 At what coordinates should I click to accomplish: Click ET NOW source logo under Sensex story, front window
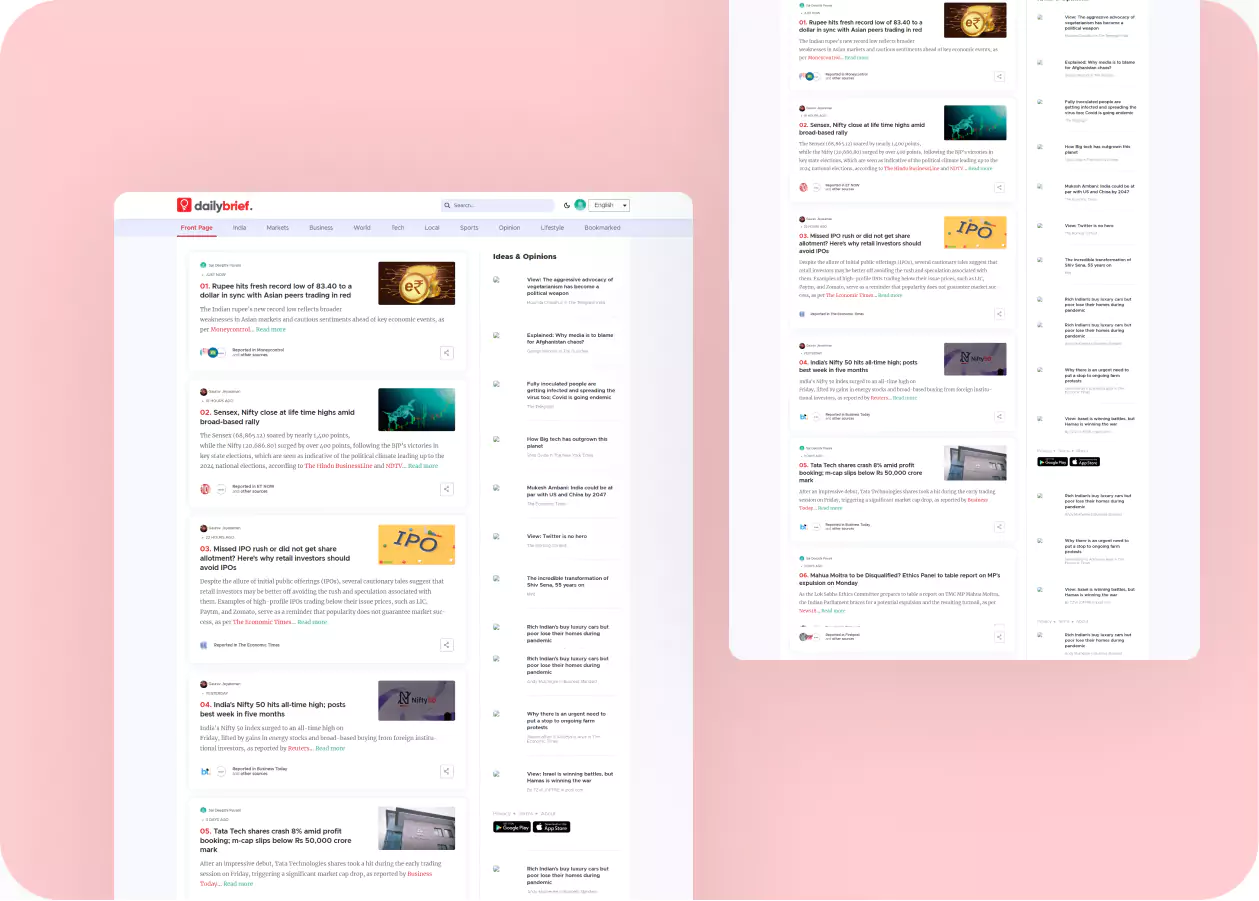(205, 489)
